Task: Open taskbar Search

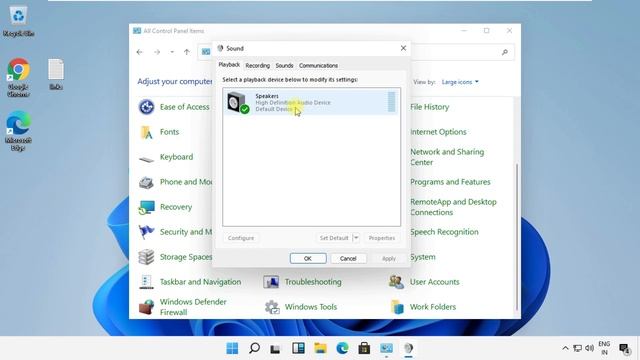Action: pos(254,348)
